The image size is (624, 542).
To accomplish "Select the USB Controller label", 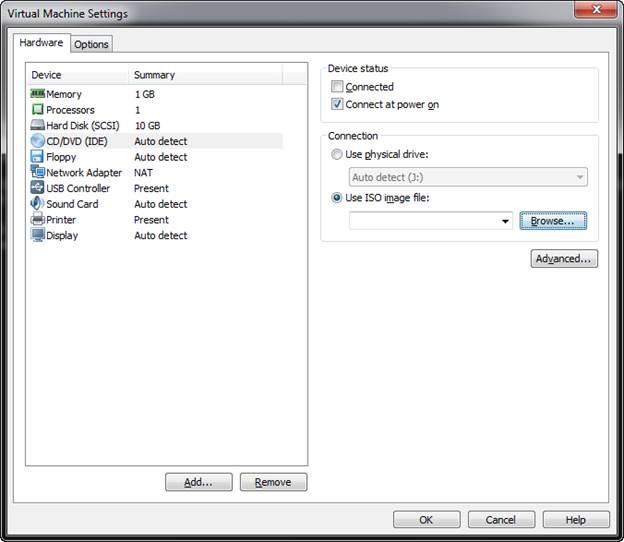I will pos(78,188).
